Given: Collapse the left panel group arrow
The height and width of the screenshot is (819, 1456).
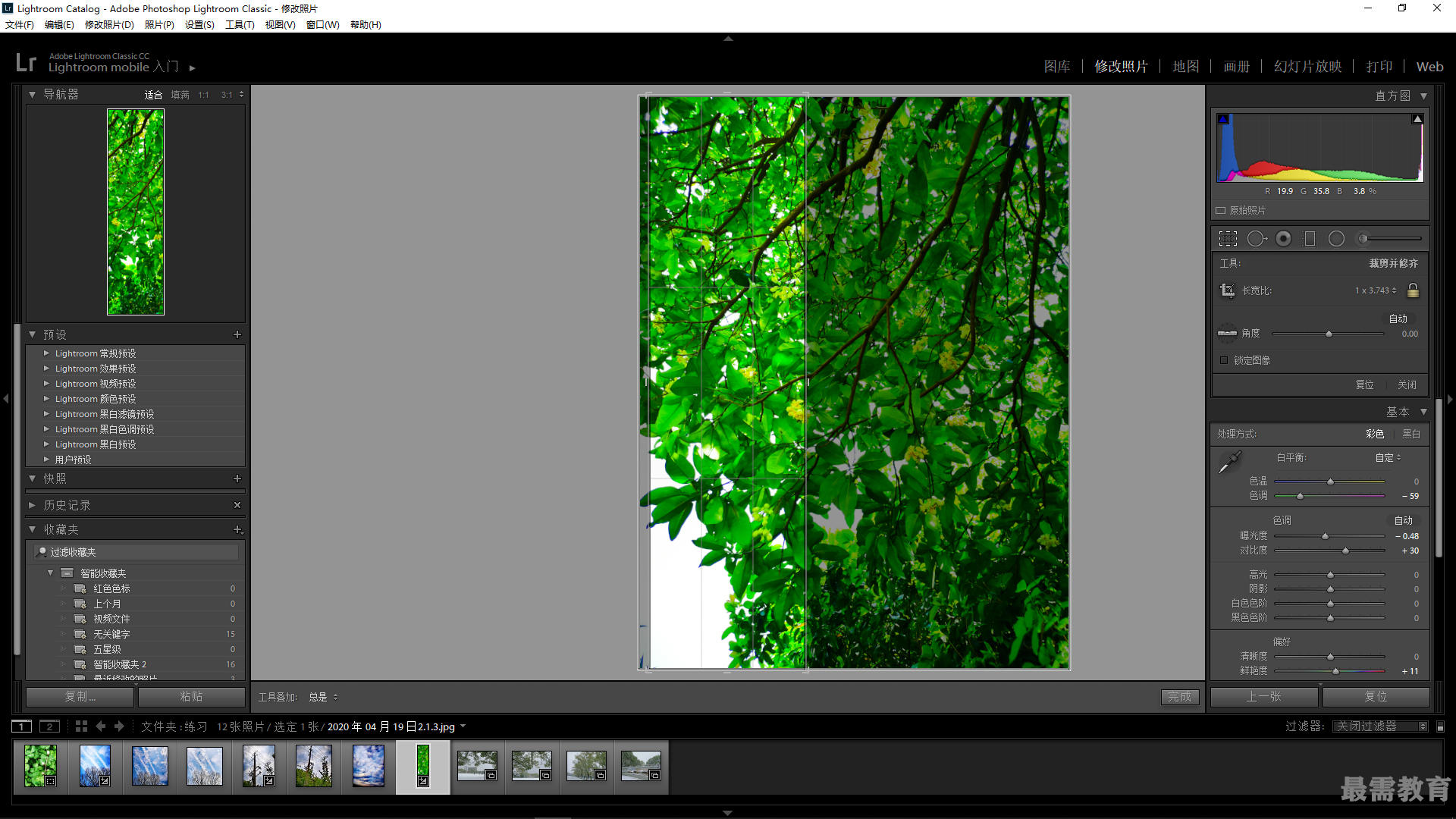Looking at the screenshot, I should pyautogui.click(x=5, y=398).
